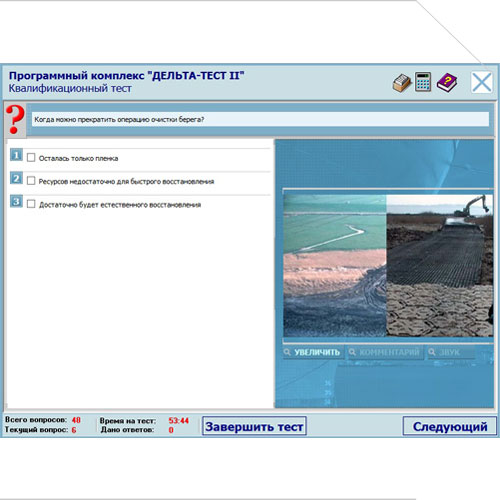
Task: Select the number 3 answer badge
Action: coord(16,201)
